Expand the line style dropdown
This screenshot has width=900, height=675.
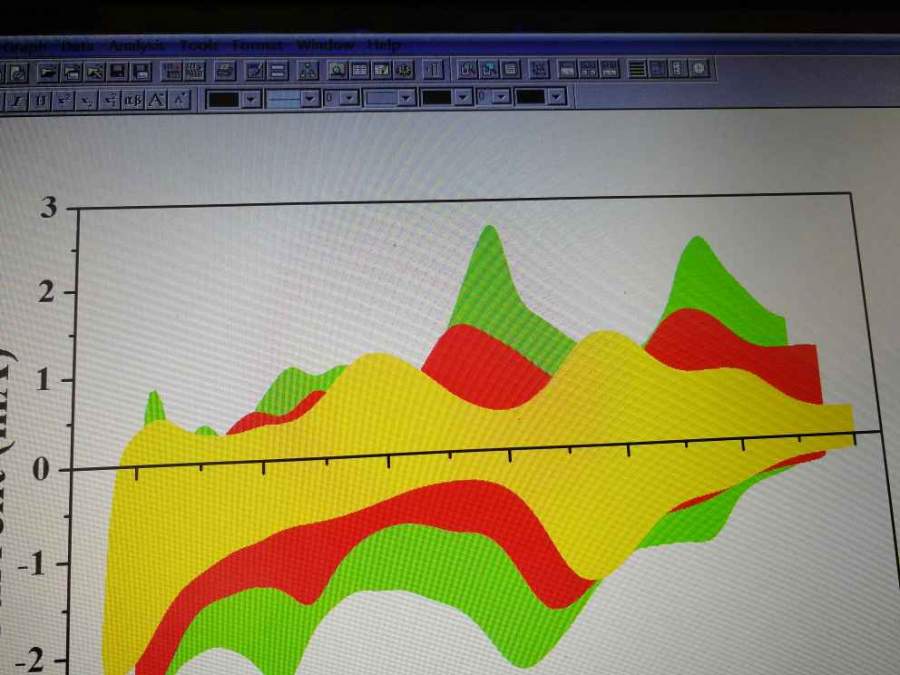[x=311, y=99]
